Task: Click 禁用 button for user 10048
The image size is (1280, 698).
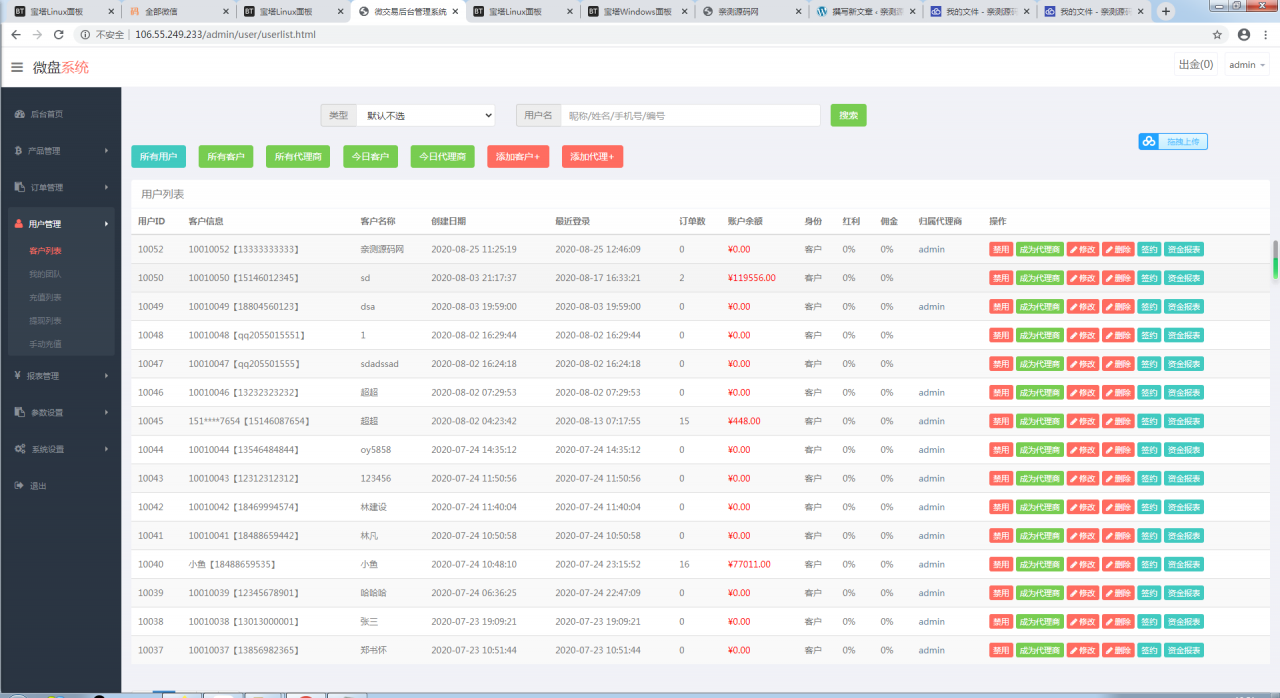Action: coord(1001,335)
